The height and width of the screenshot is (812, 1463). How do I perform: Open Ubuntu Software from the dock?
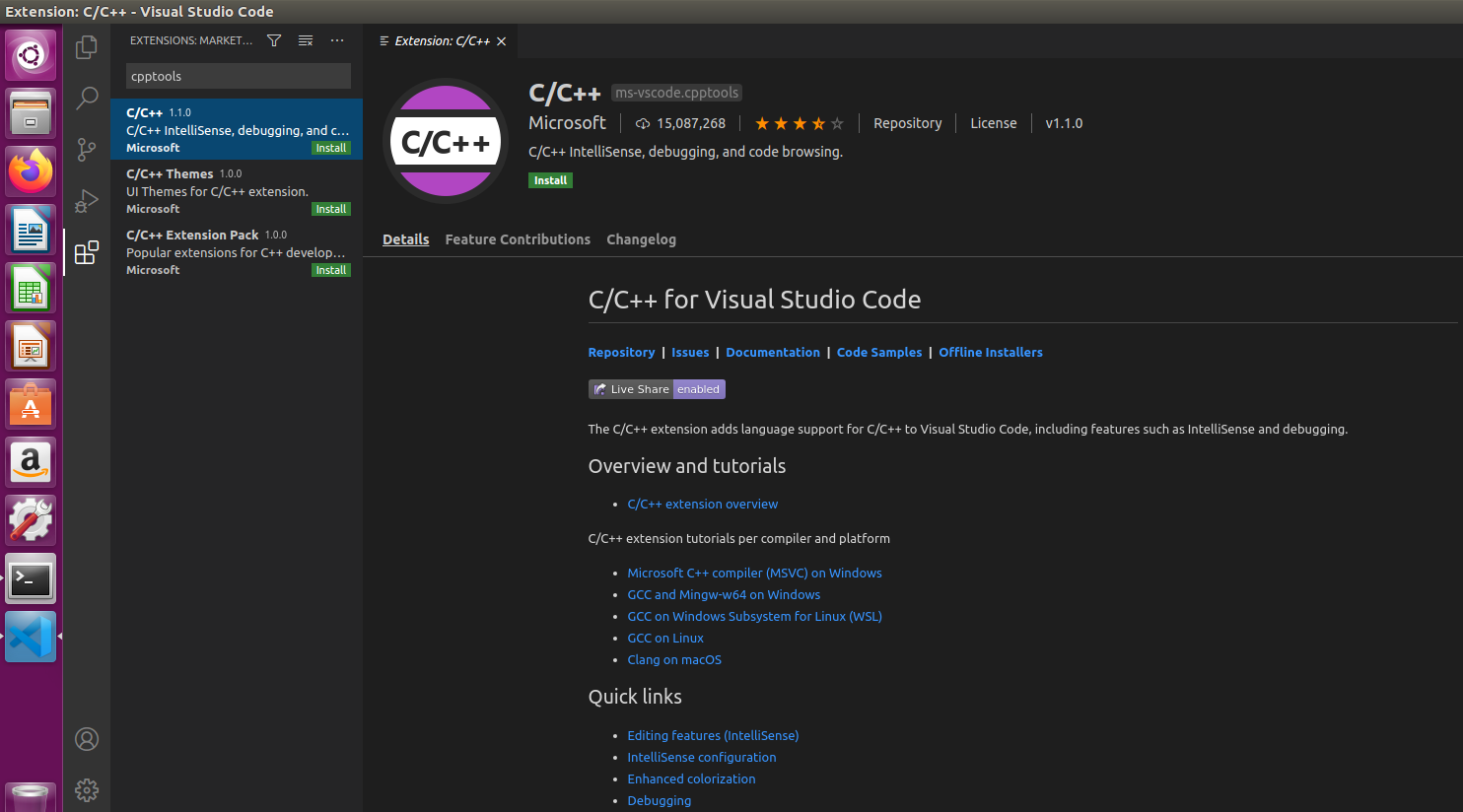[x=31, y=403]
